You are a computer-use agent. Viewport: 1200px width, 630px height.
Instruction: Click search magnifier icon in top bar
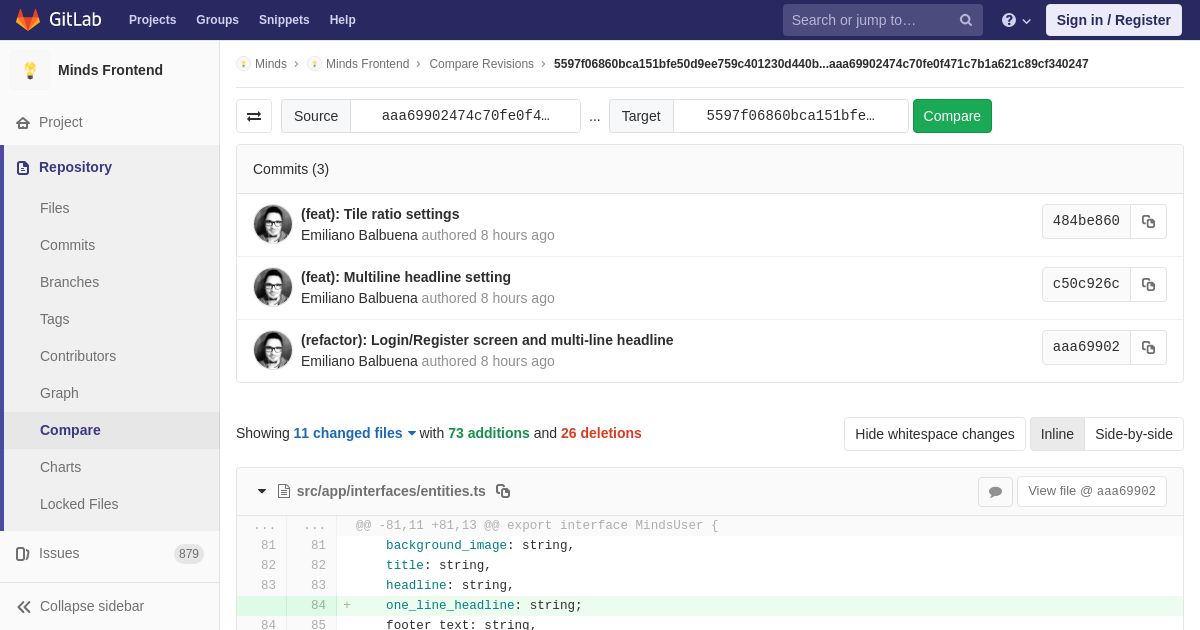[965, 20]
